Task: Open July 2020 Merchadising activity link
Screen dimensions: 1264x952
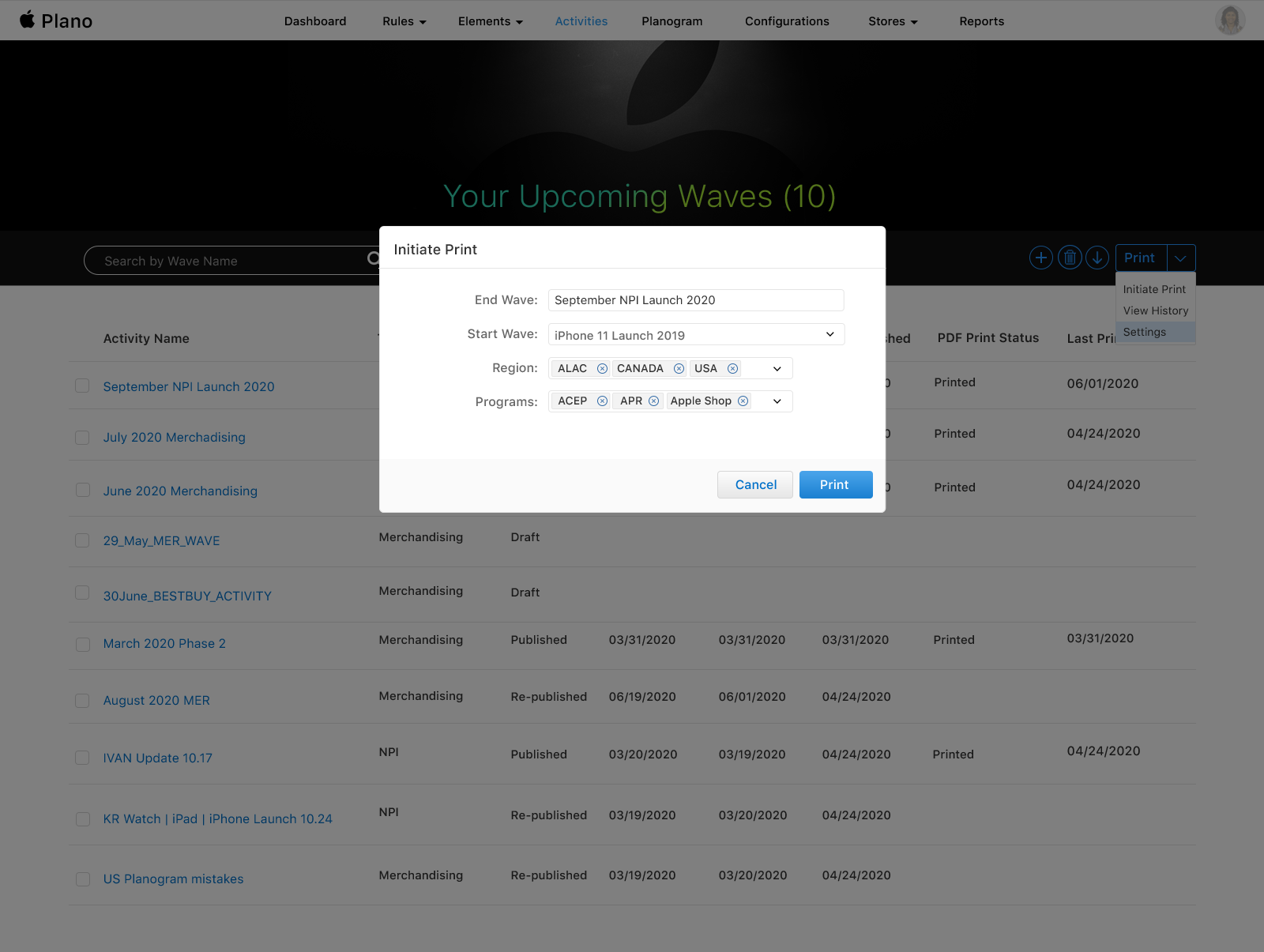Action: pyautogui.click(x=174, y=437)
